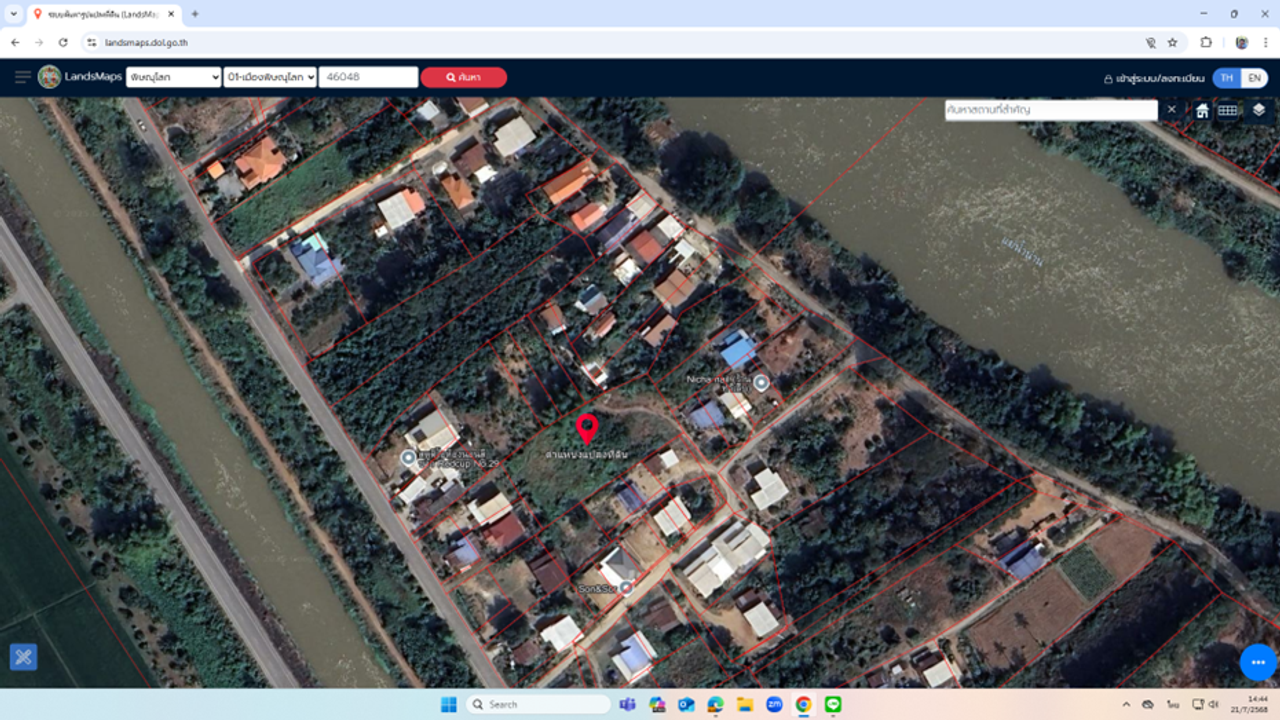
Task: Select the LandsMaps browser tab
Action: tap(100, 14)
